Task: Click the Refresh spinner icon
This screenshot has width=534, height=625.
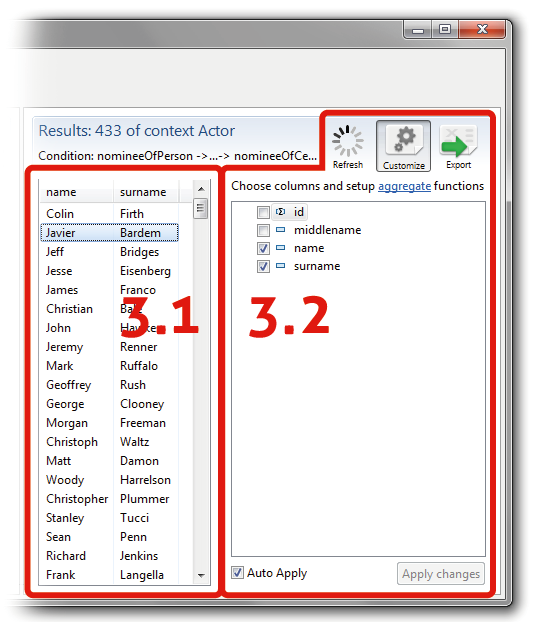Action: coord(347,141)
